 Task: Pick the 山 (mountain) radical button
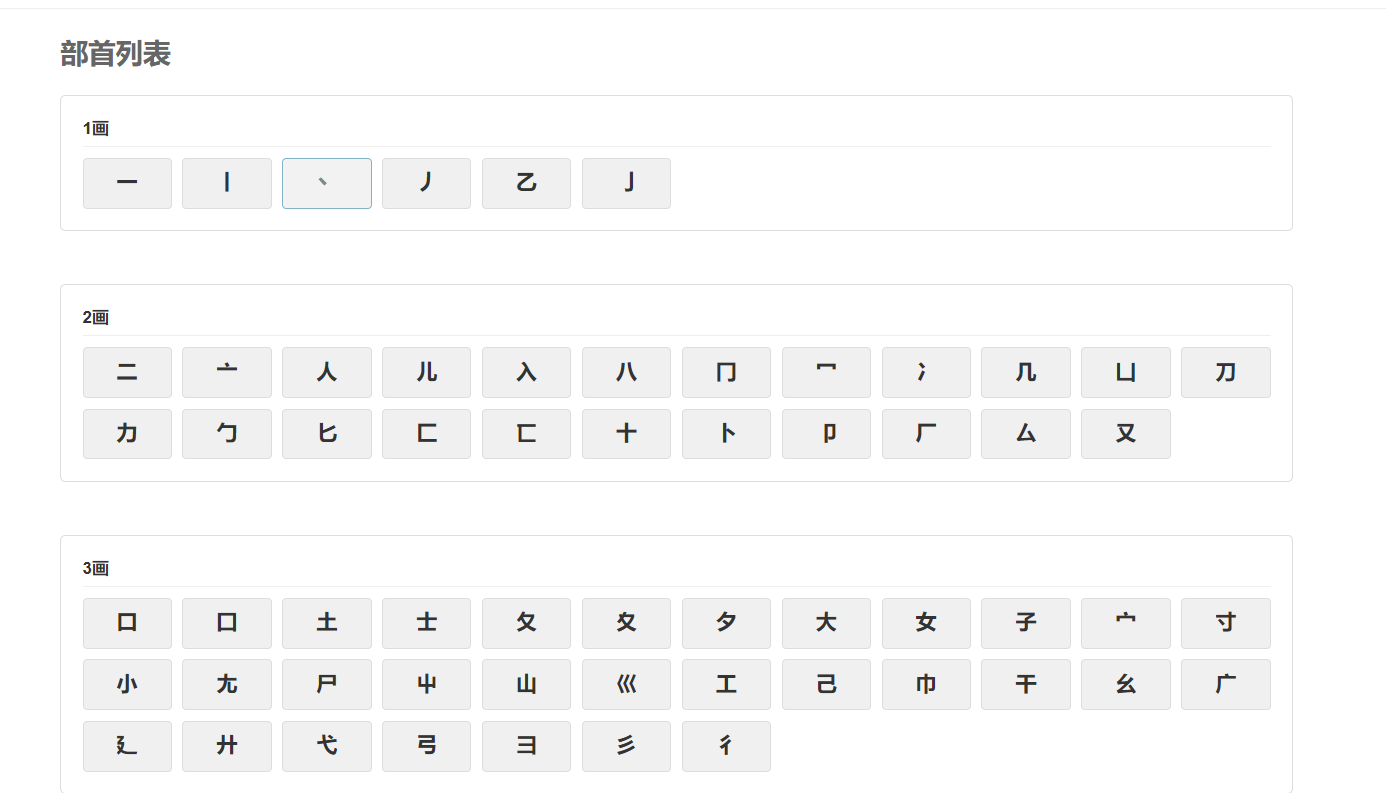(x=526, y=684)
